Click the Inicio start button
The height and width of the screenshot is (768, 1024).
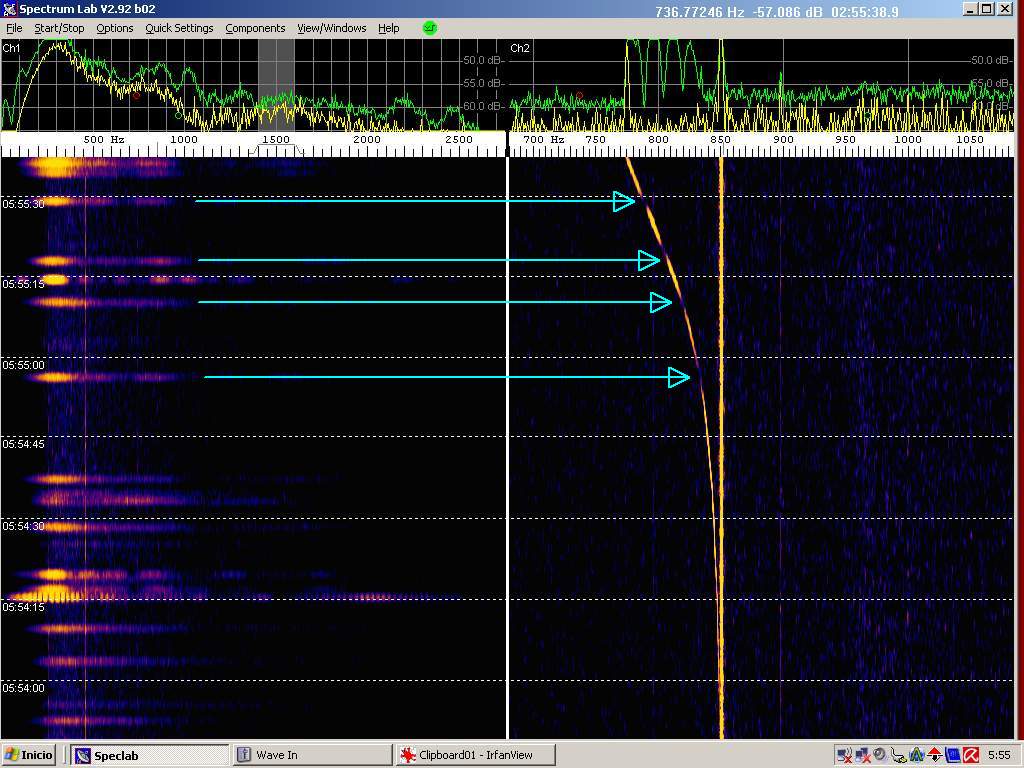30,755
